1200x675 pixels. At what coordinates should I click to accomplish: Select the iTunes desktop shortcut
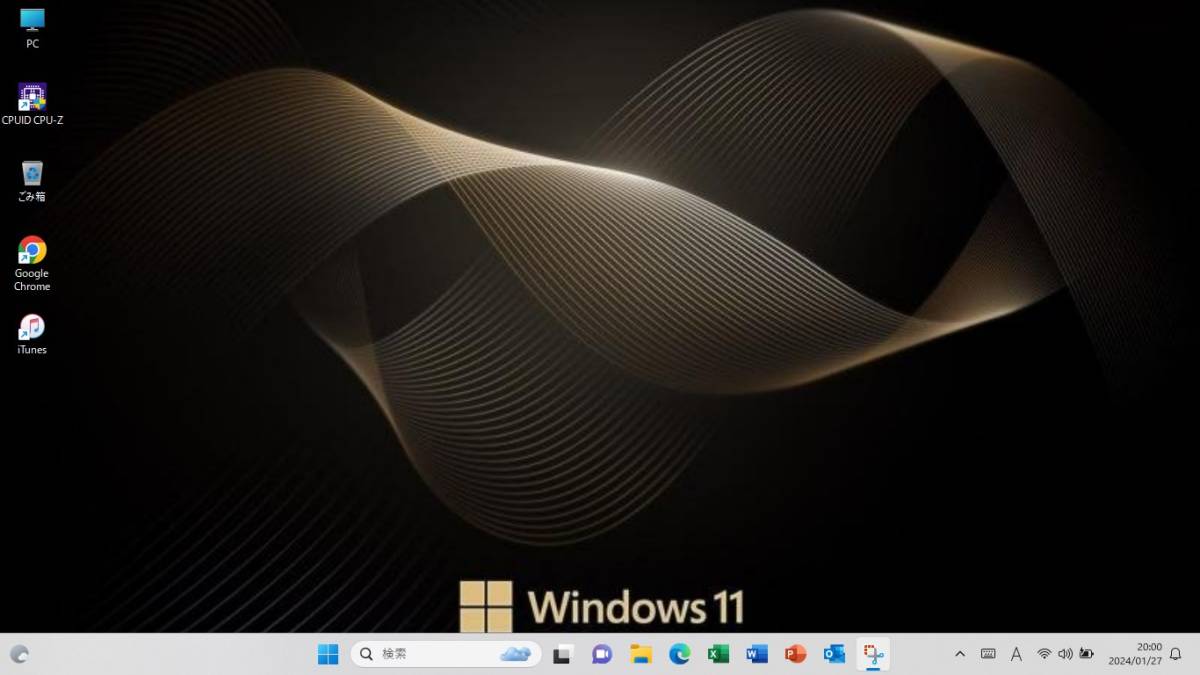pos(32,334)
